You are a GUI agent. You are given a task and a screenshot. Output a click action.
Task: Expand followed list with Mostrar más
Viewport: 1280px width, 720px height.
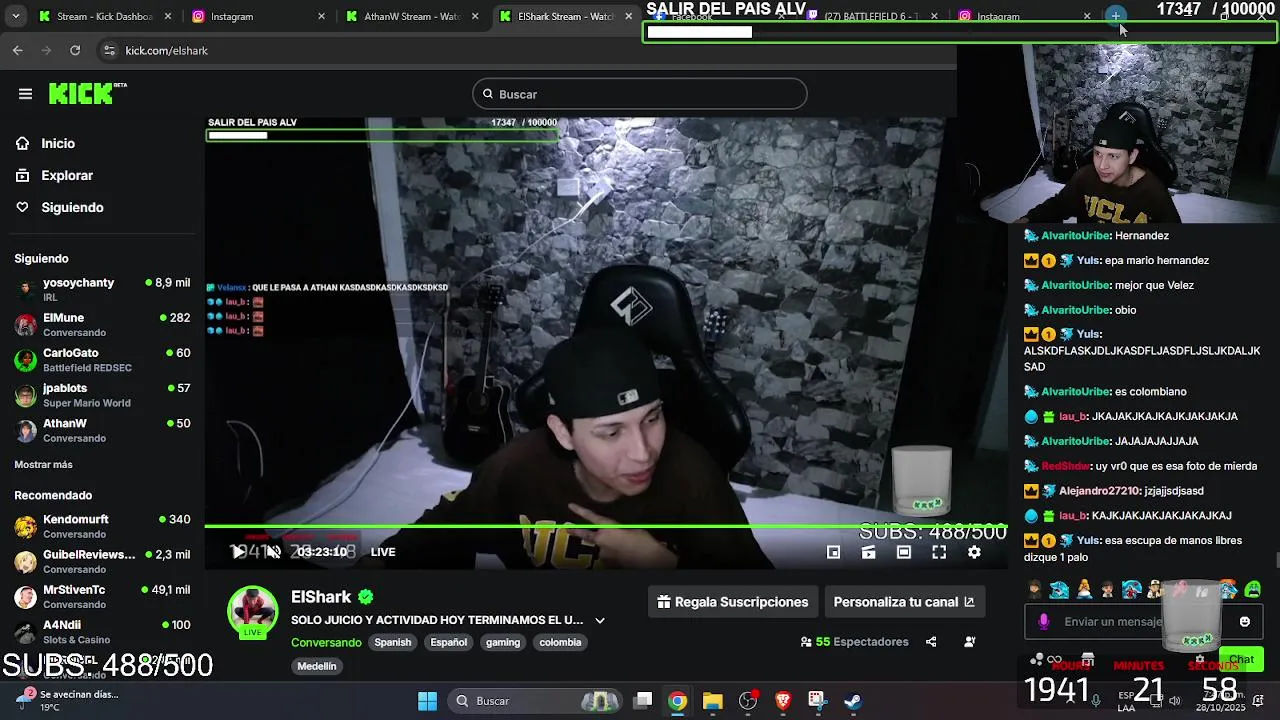click(43, 465)
